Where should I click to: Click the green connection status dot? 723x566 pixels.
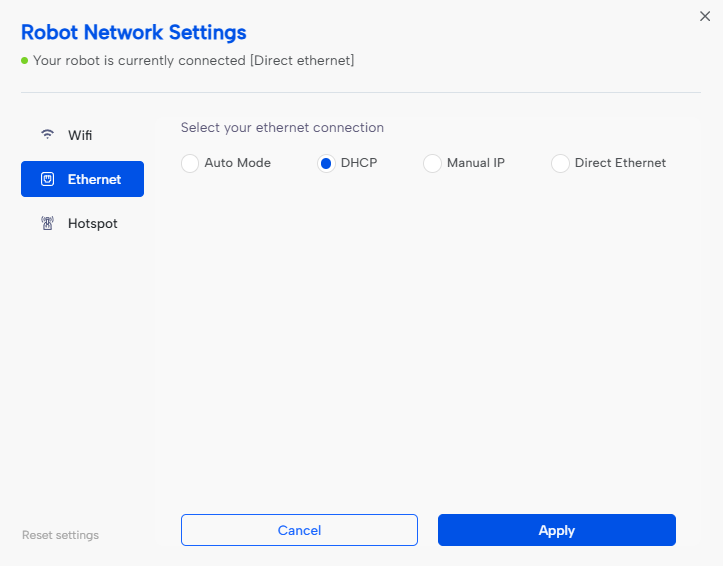tap(25, 61)
